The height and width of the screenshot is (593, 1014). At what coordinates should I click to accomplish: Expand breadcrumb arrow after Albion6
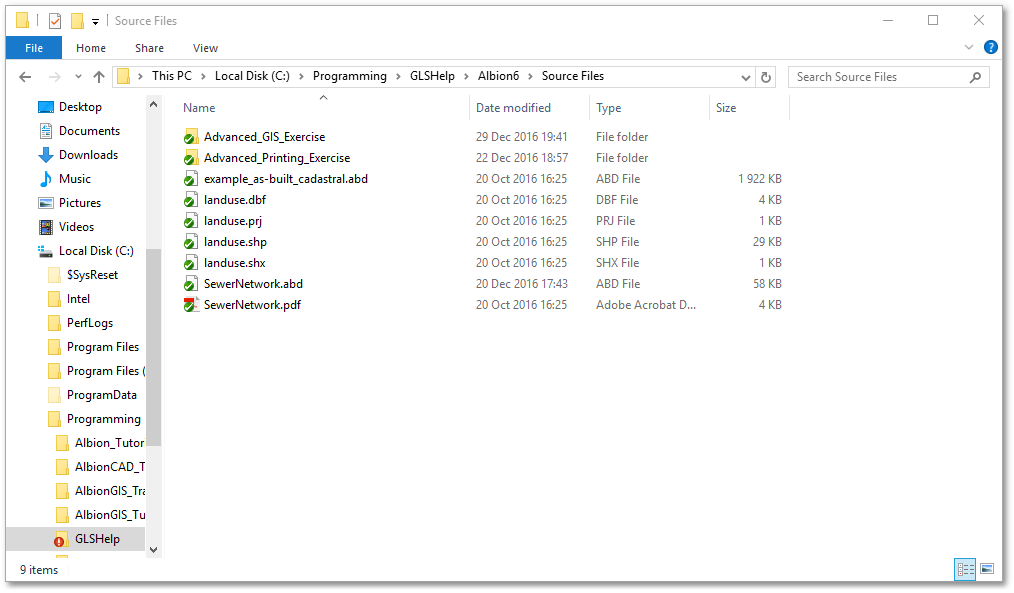[x=530, y=77]
